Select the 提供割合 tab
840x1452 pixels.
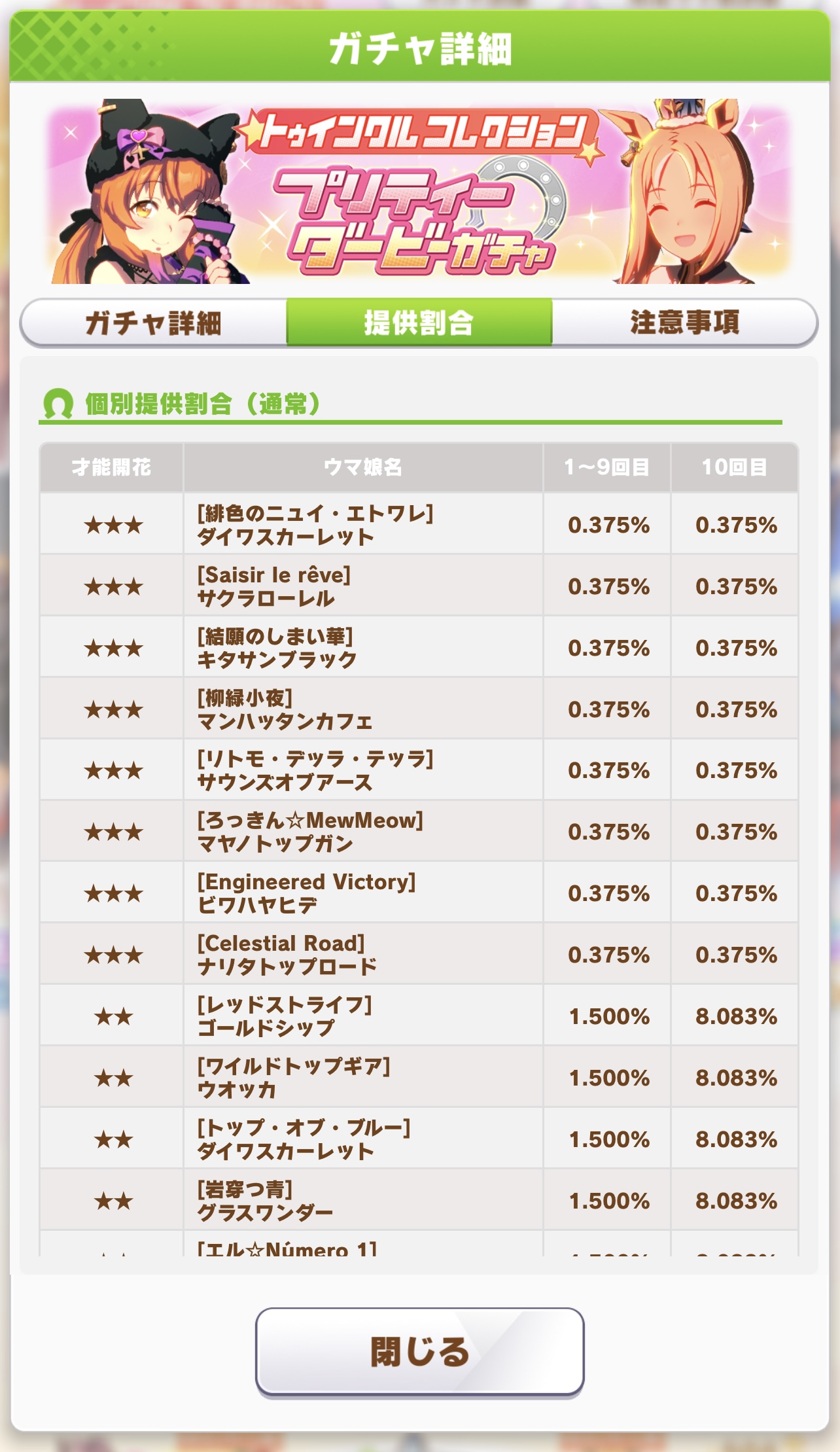pyautogui.click(x=419, y=323)
